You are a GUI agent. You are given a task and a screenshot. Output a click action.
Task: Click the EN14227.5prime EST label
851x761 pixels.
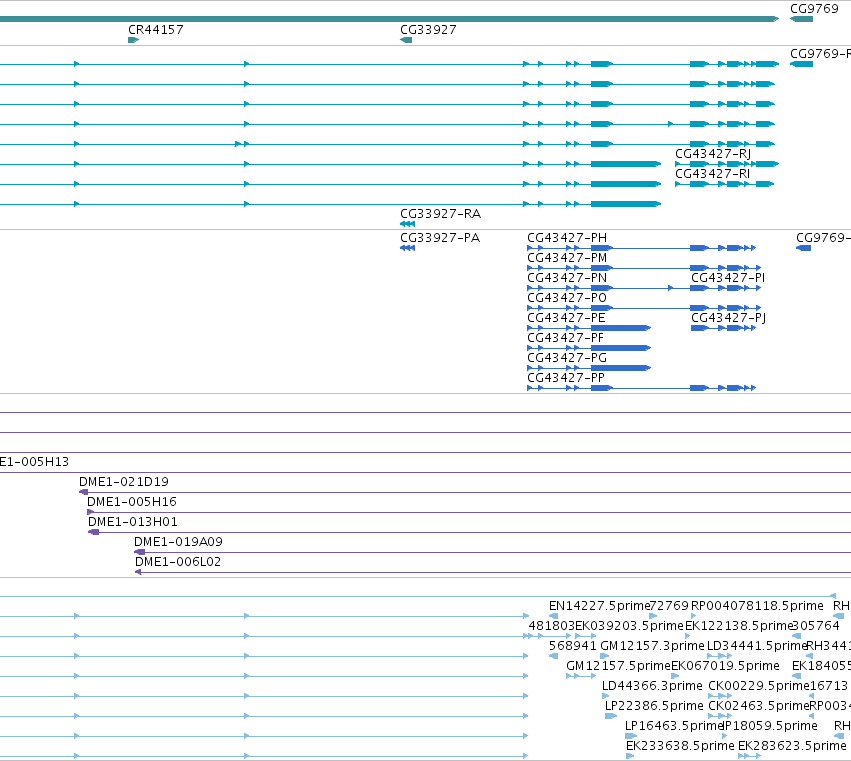(599, 606)
